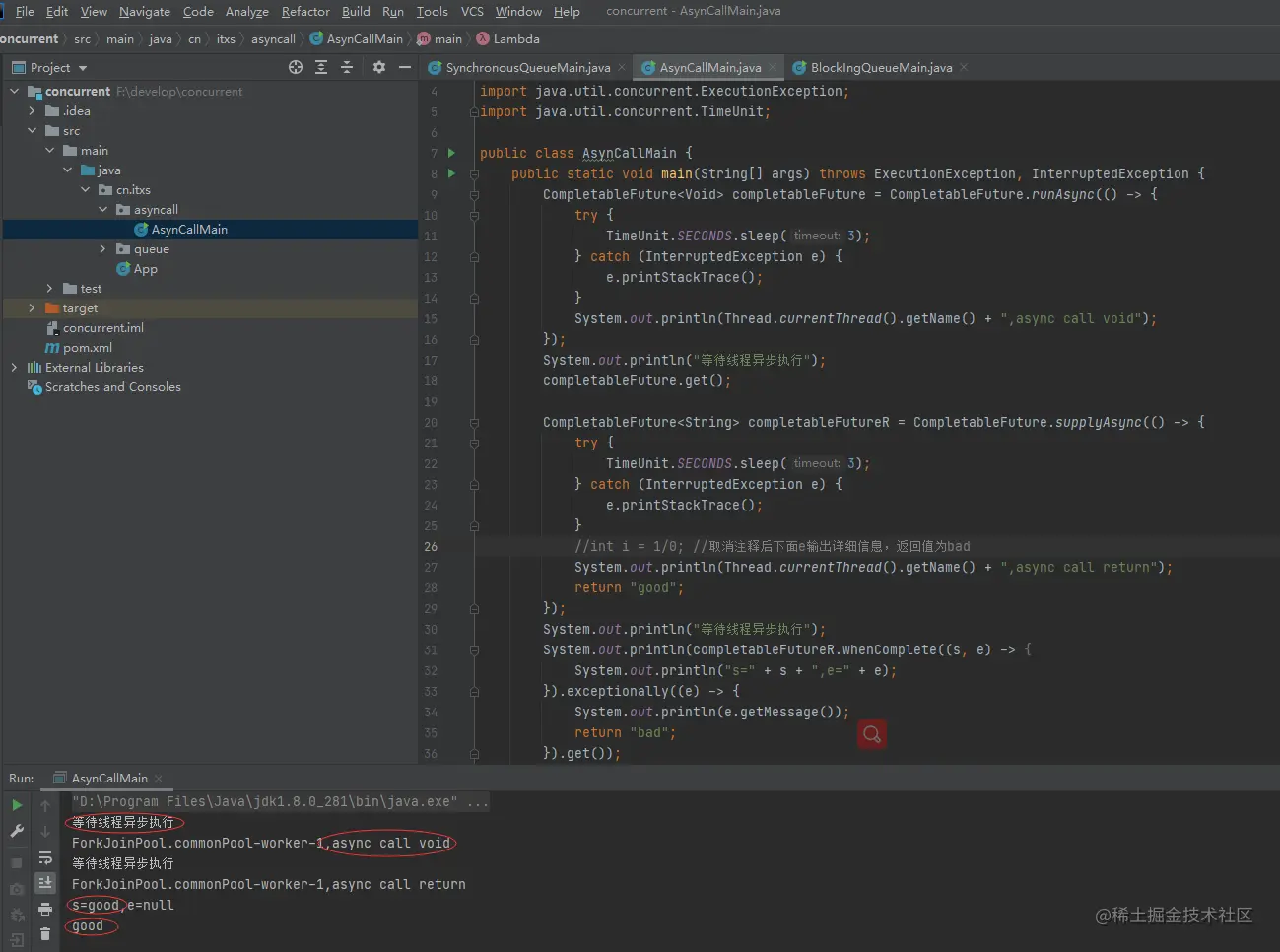Image resolution: width=1280 pixels, height=952 pixels.
Task: Click run gutter arrow beside class AsynCallMain
Action: click(451, 153)
